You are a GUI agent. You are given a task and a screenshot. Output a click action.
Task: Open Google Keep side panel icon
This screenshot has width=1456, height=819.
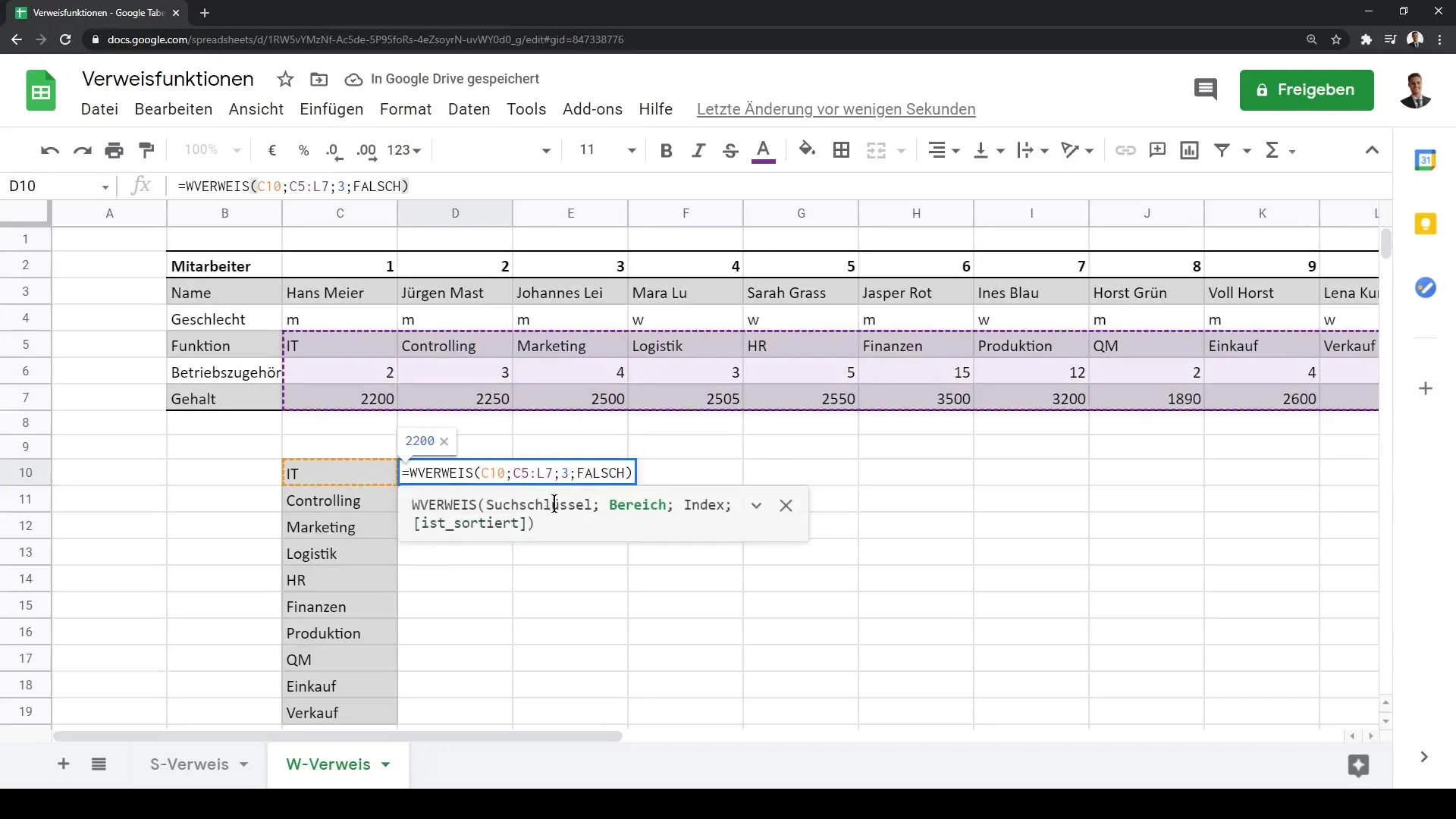[x=1426, y=224]
